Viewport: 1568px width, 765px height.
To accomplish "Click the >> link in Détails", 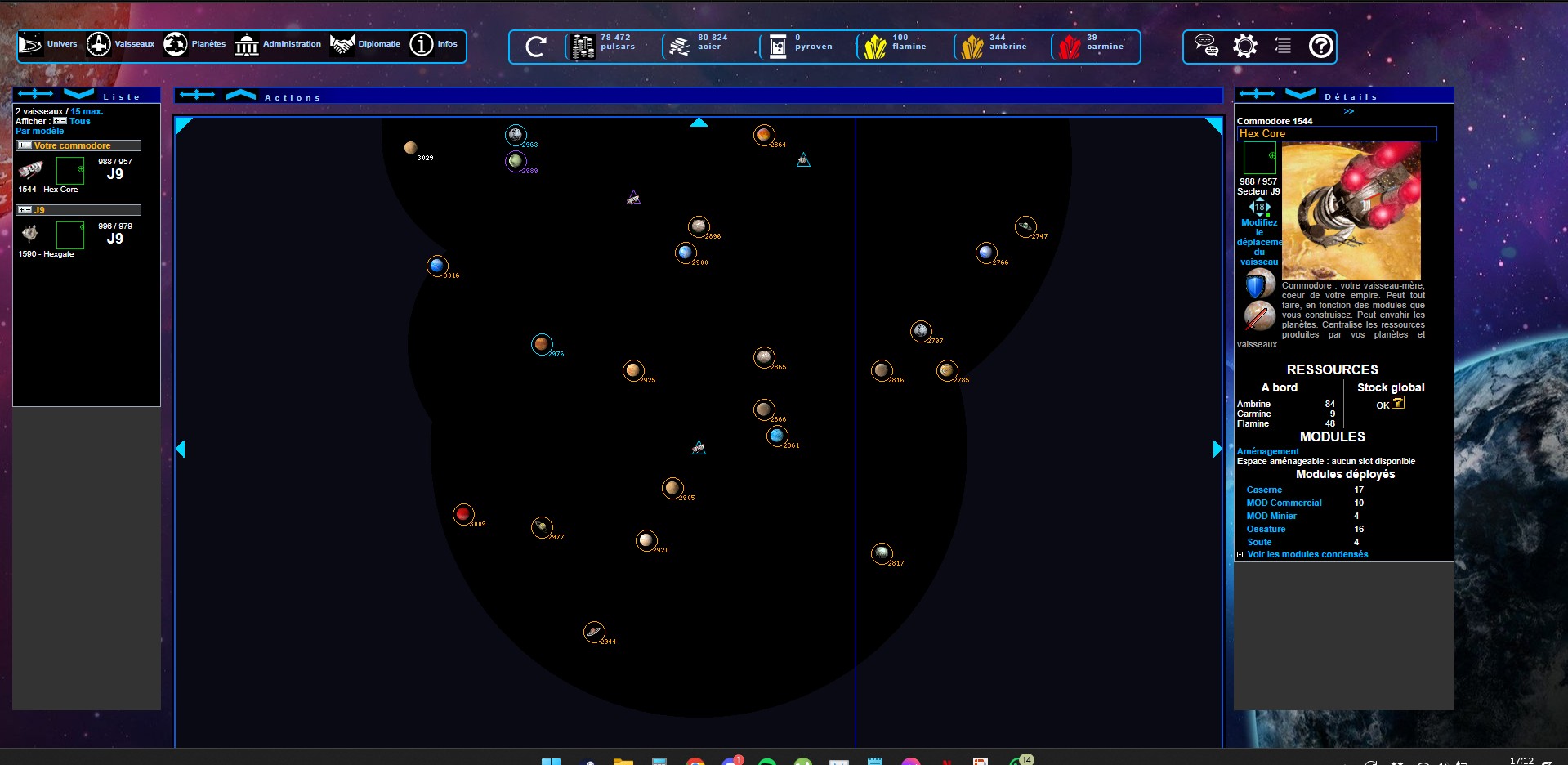I will tap(1349, 111).
